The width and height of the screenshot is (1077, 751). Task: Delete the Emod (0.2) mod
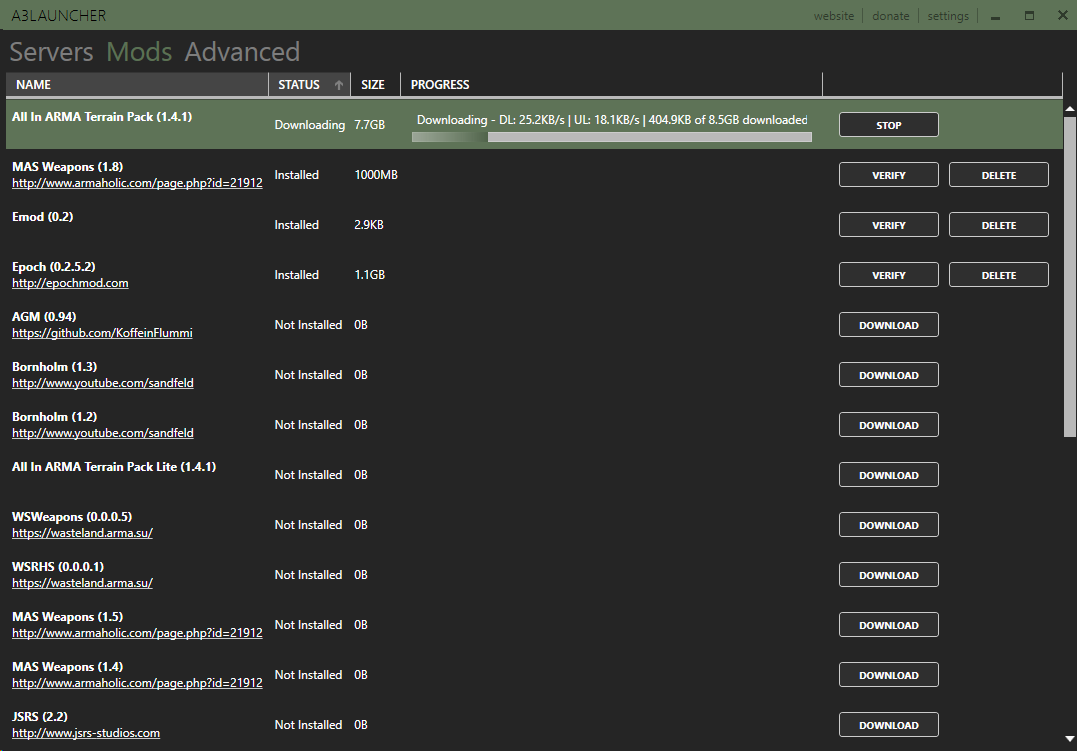click(x=999, y=225)
